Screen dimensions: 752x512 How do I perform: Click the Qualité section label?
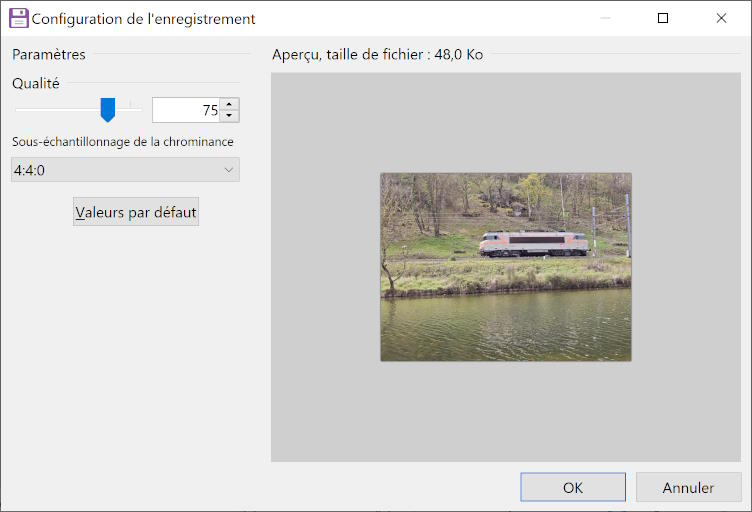36,83
